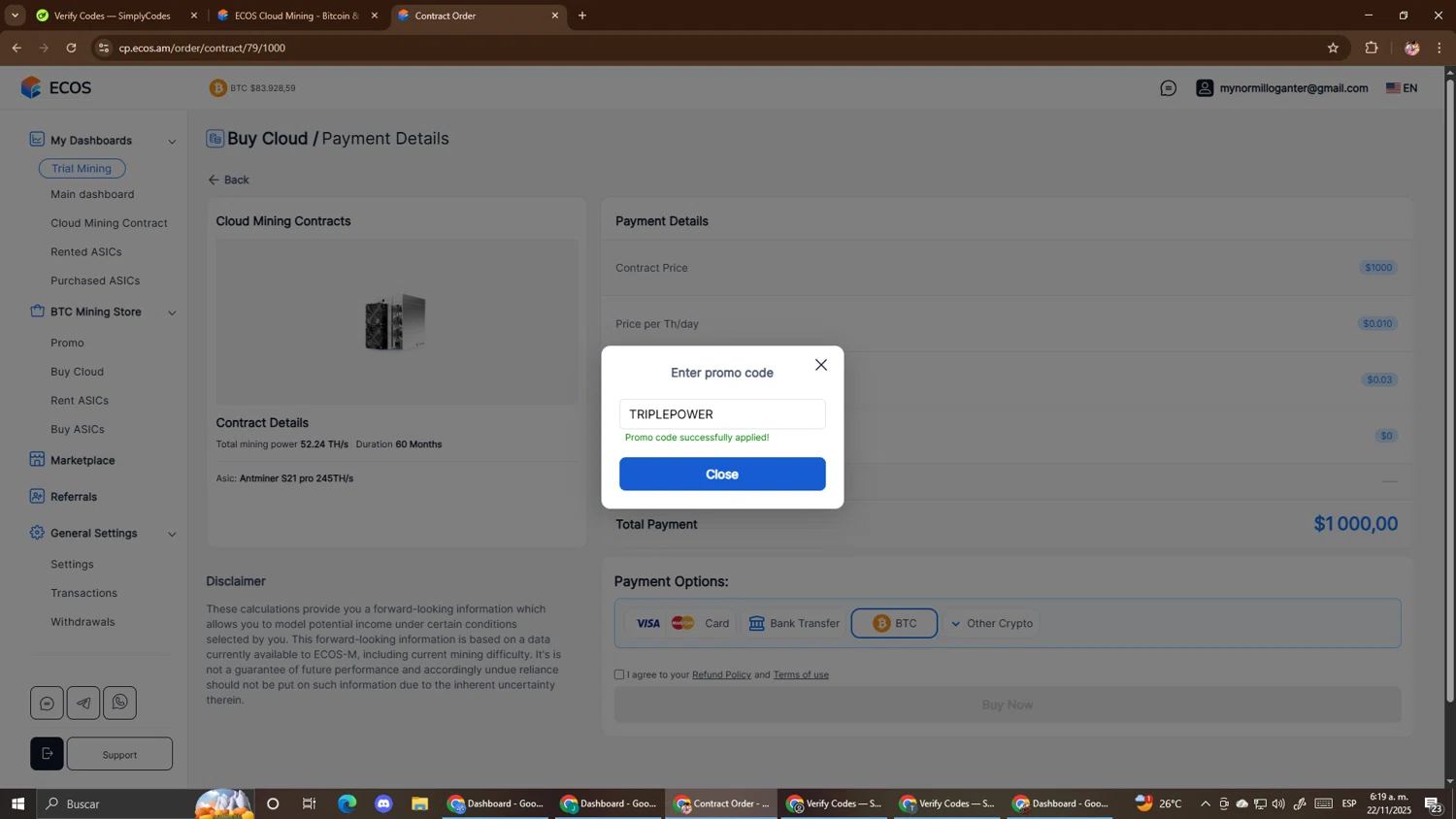Screen dimensions: 1456x819
Task: Select Bank Transfer payment option
Action: [794, 624]
